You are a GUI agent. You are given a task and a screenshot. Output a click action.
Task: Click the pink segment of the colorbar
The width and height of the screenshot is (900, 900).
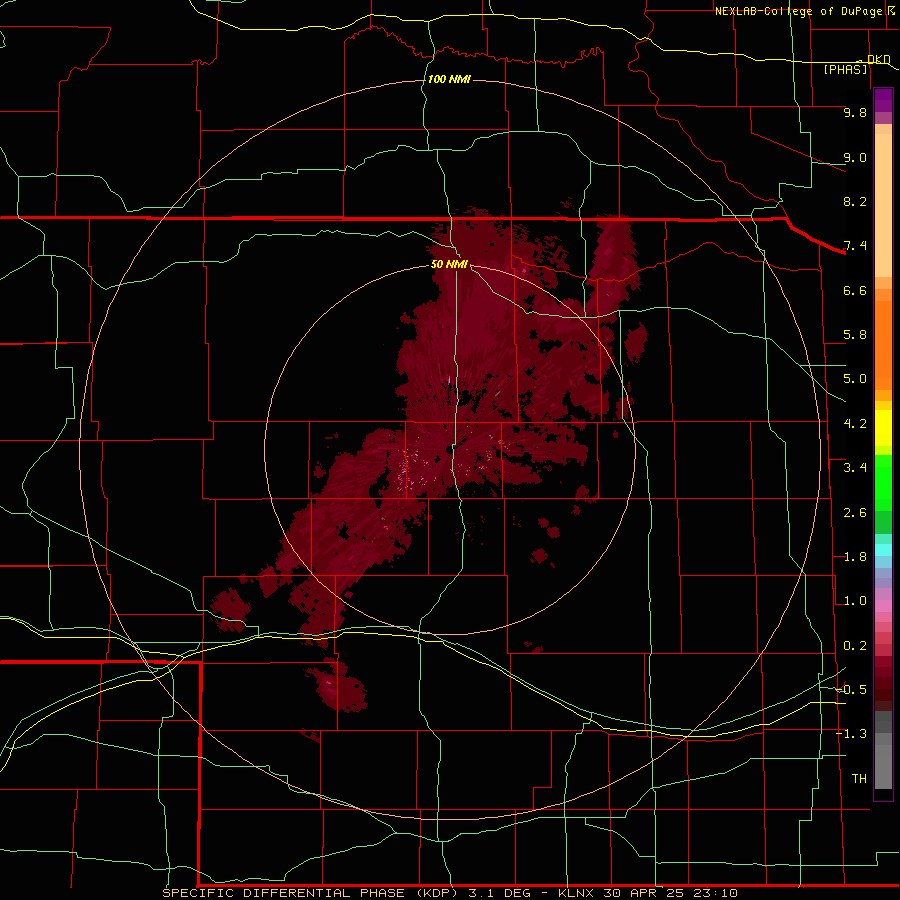click(x=883, y=606)
